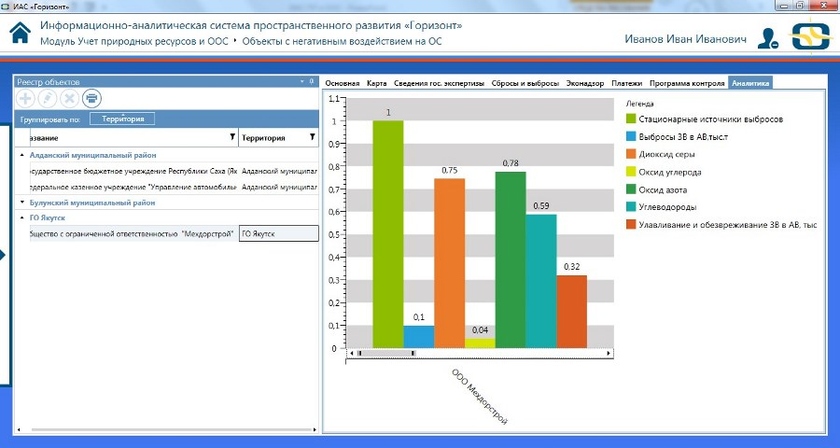Open the Сбросы и выбросы tab
This screenshot has width=840, height=448.
[524, 83]
